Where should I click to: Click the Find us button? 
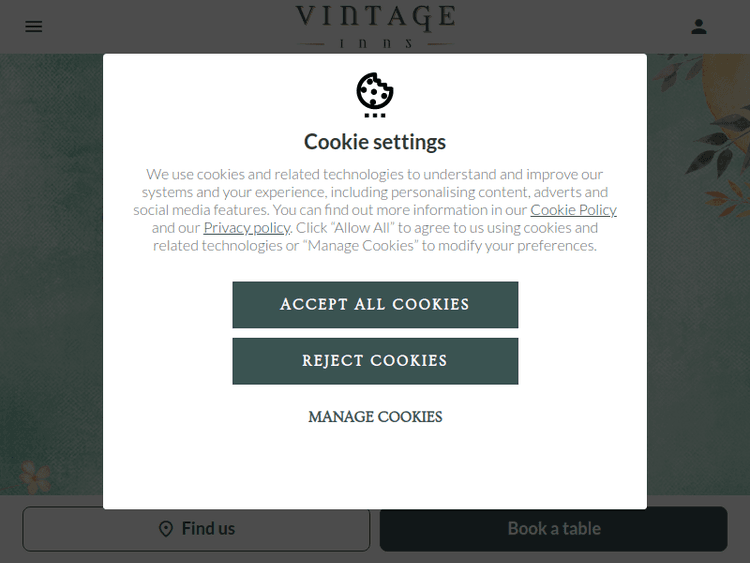pyautogui.click(x=196, y=529)
